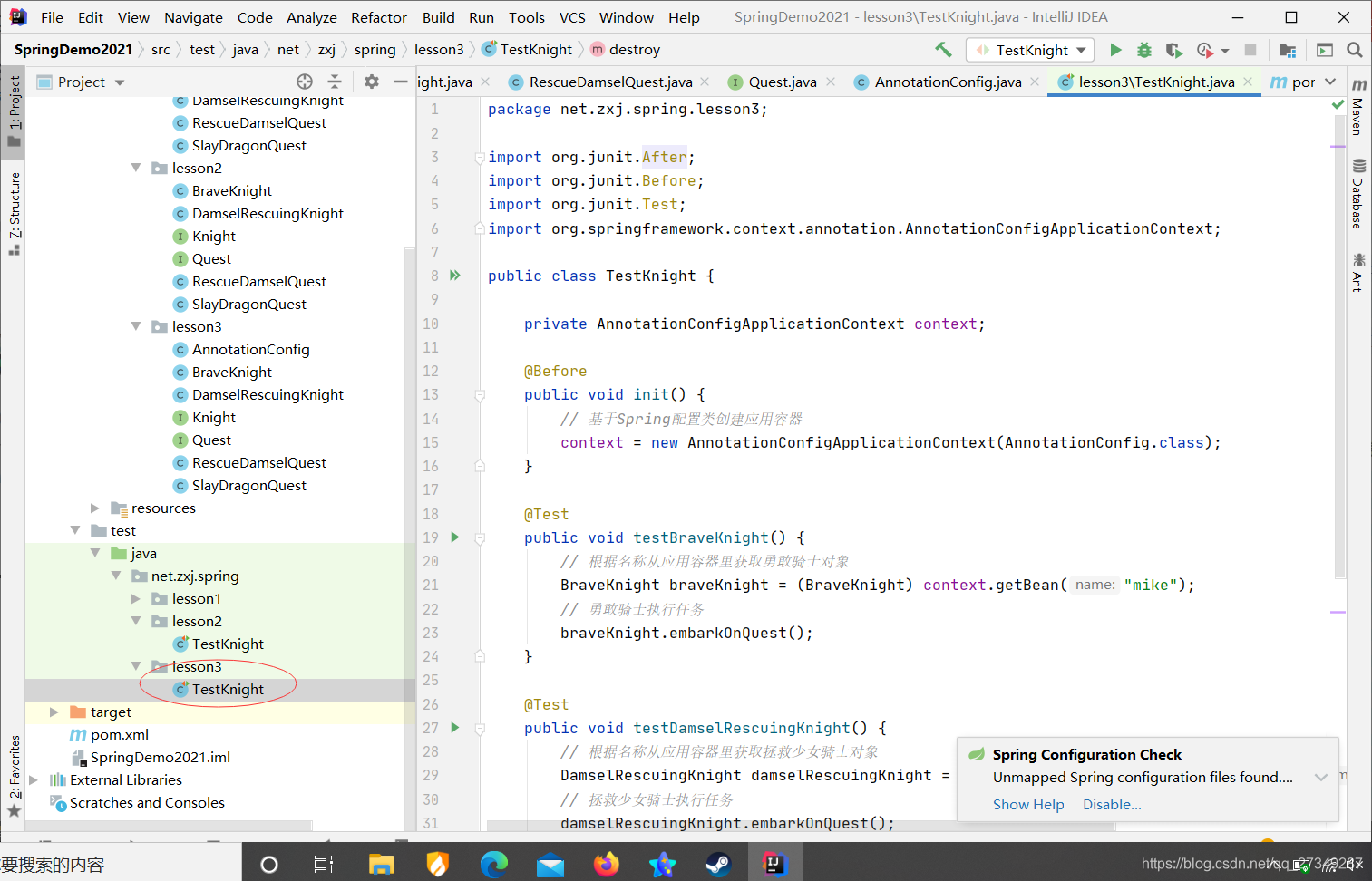1372x881 pixels.
Task: Switch to AnnotationConfig.java tab
Action: tap(948, 82)
